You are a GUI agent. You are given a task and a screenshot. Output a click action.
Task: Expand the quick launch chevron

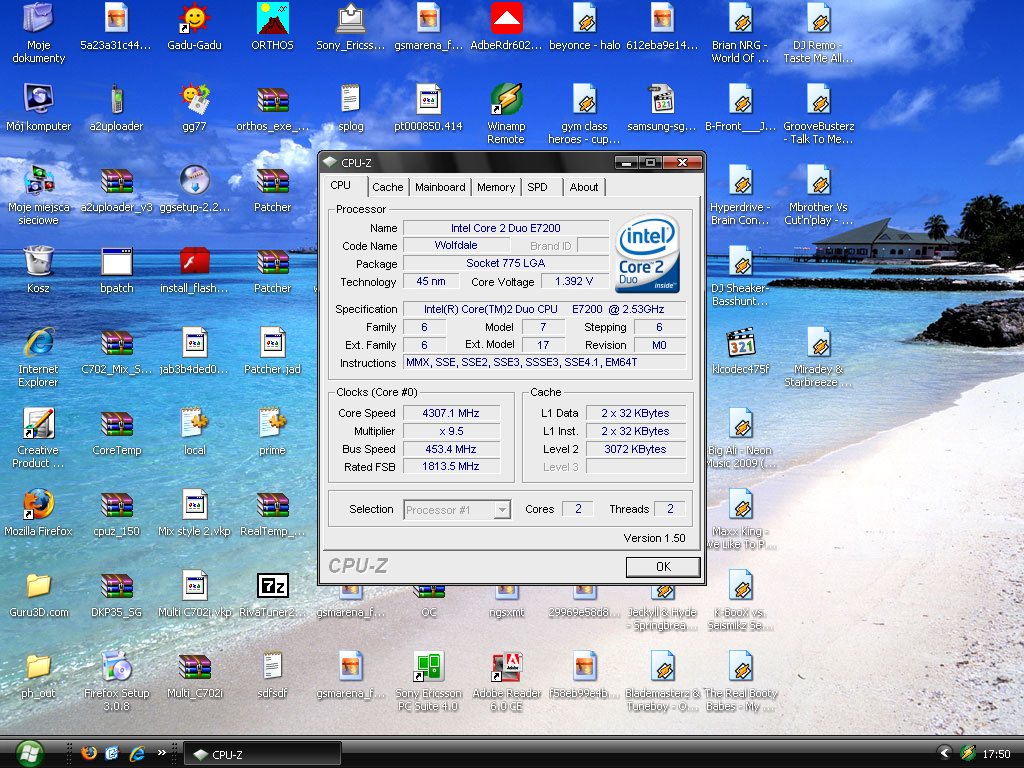pyautogui.click(x=161, y=753)
